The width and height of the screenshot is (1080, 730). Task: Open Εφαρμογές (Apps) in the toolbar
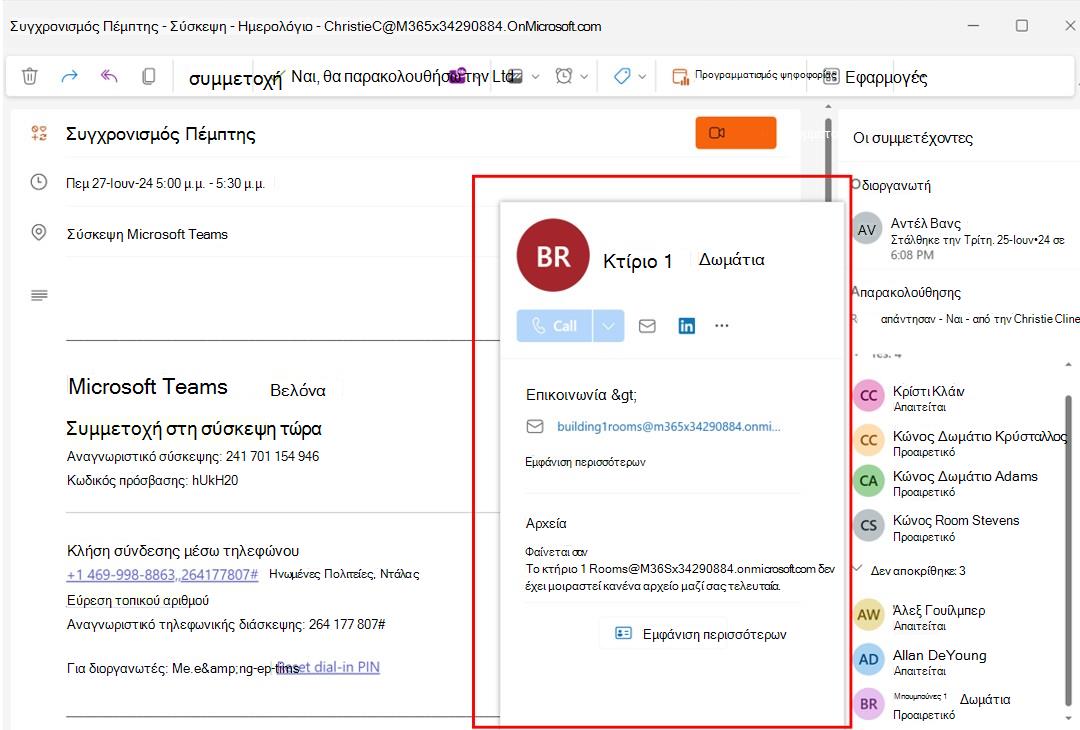tap(876, 77)
